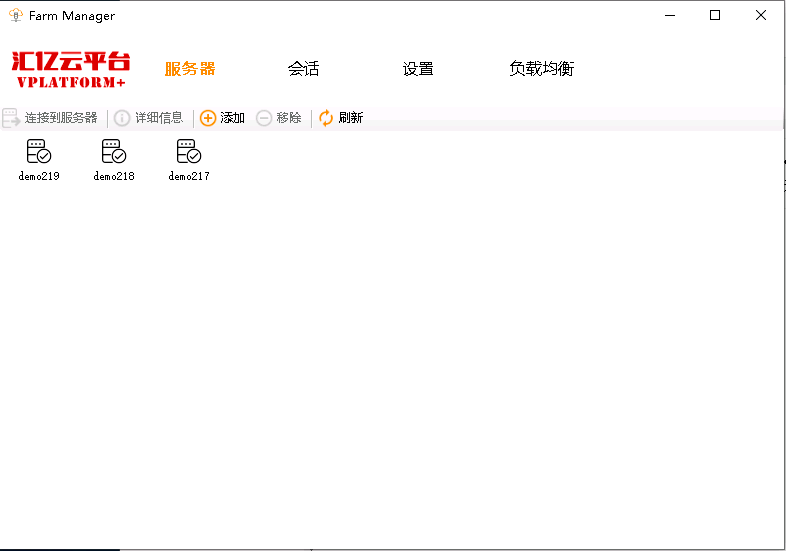
Task: Select the demo218 server icon
Action: (x=114, y=152)
